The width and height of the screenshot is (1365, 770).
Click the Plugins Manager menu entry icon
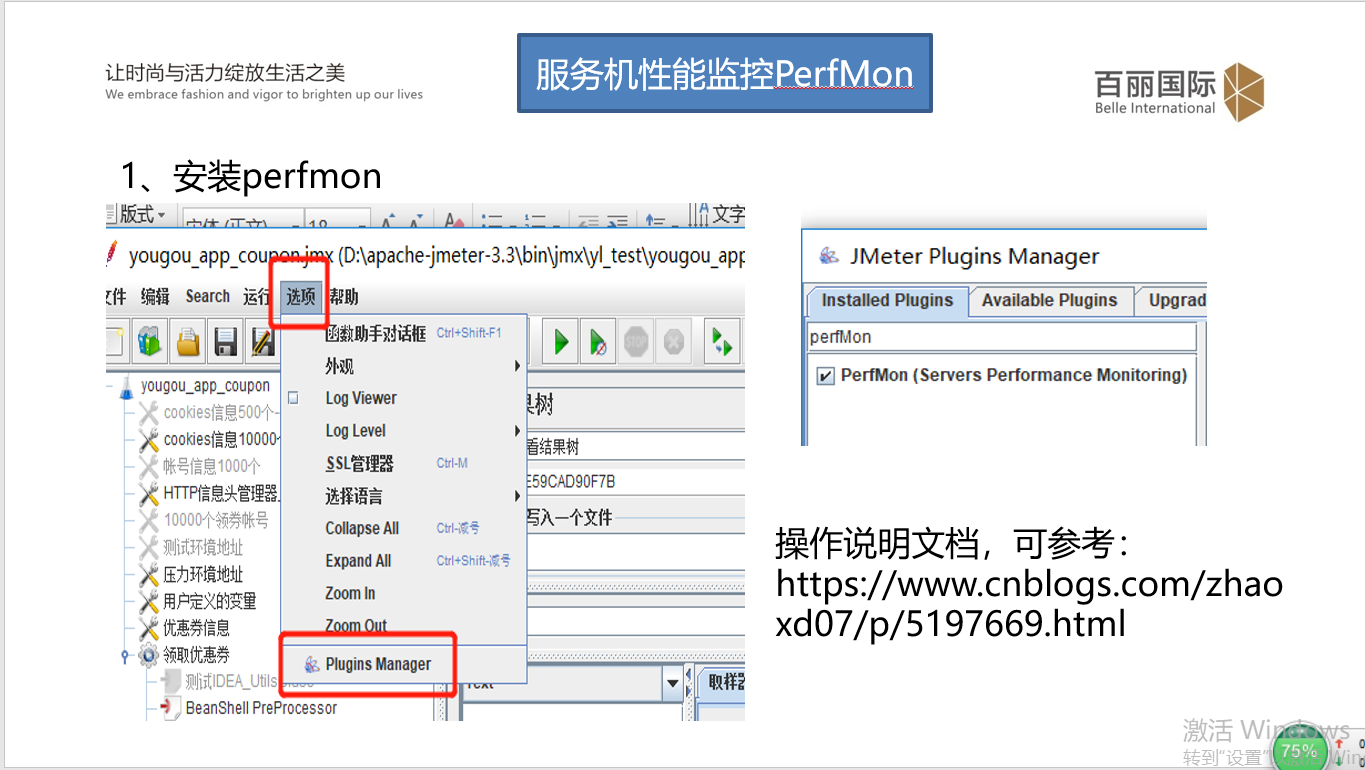[313, 664]
